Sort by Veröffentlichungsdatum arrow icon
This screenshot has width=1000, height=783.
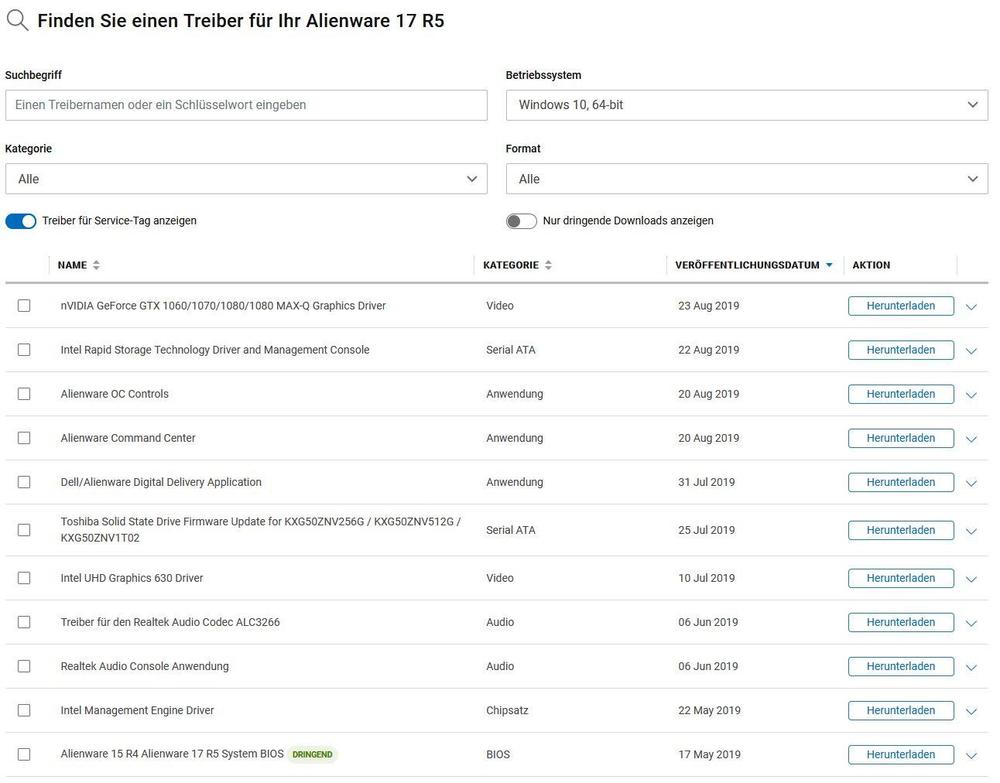(829, 265)
